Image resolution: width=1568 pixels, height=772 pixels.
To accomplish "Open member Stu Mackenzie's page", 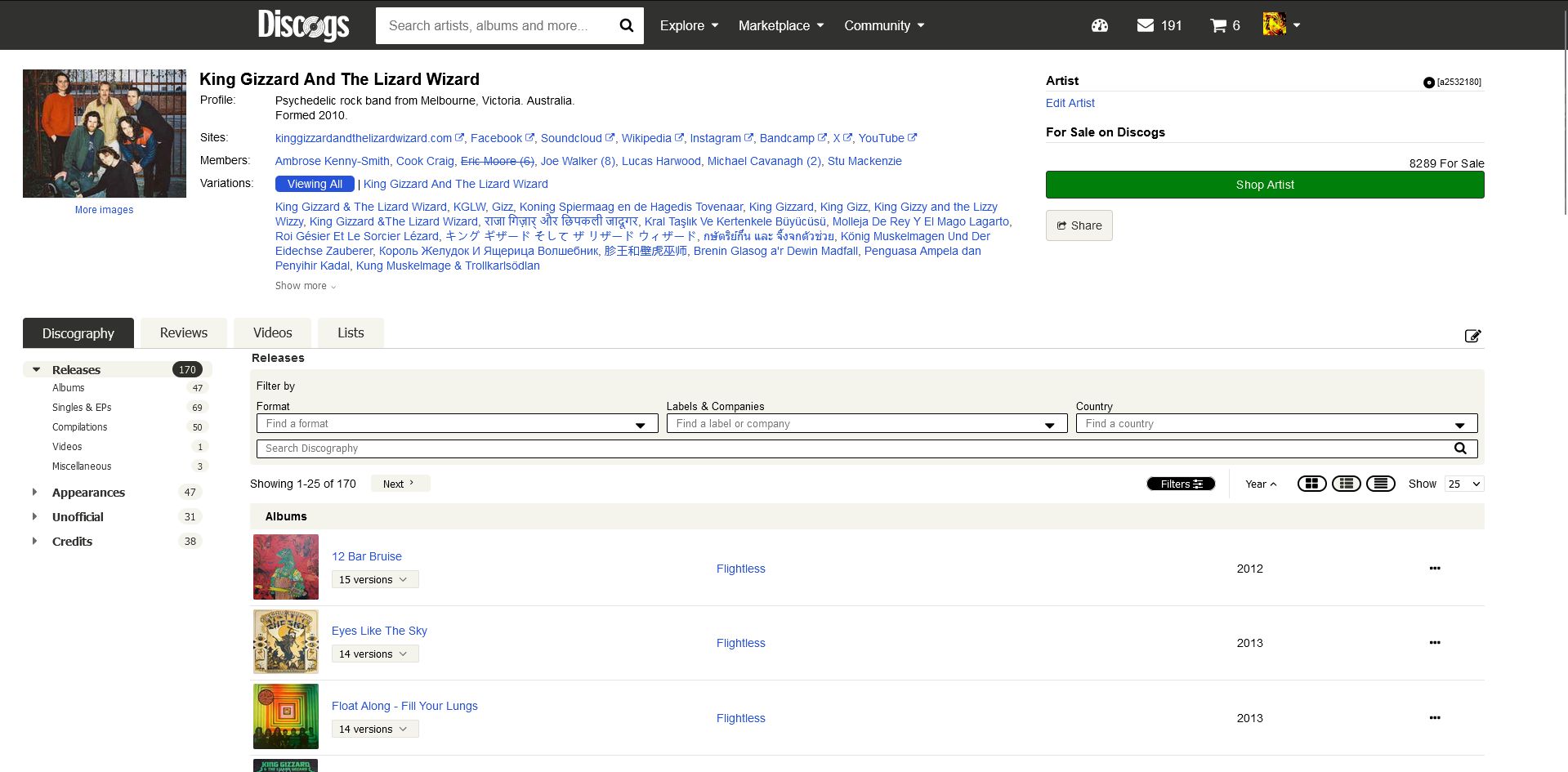I will click(864, 161).
